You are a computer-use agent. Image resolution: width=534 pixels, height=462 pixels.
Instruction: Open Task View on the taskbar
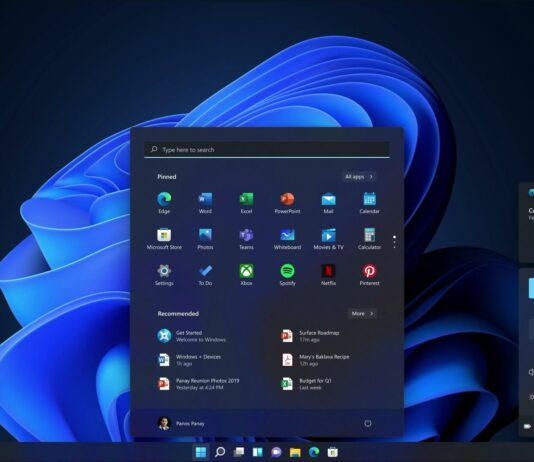tap(239, 452)
